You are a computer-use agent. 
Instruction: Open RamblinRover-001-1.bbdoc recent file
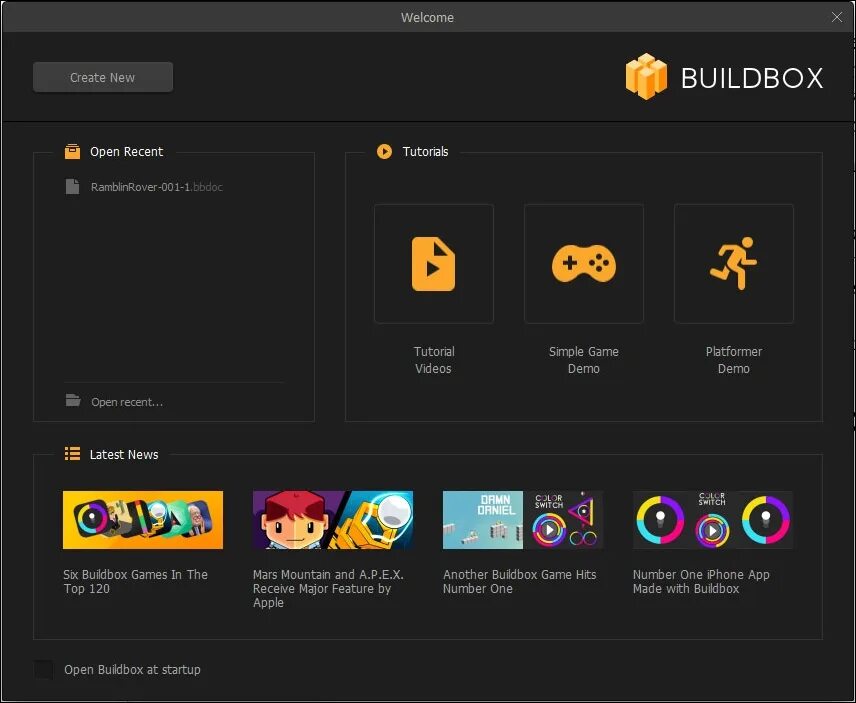pyautogui.click(x=157, y=187)
